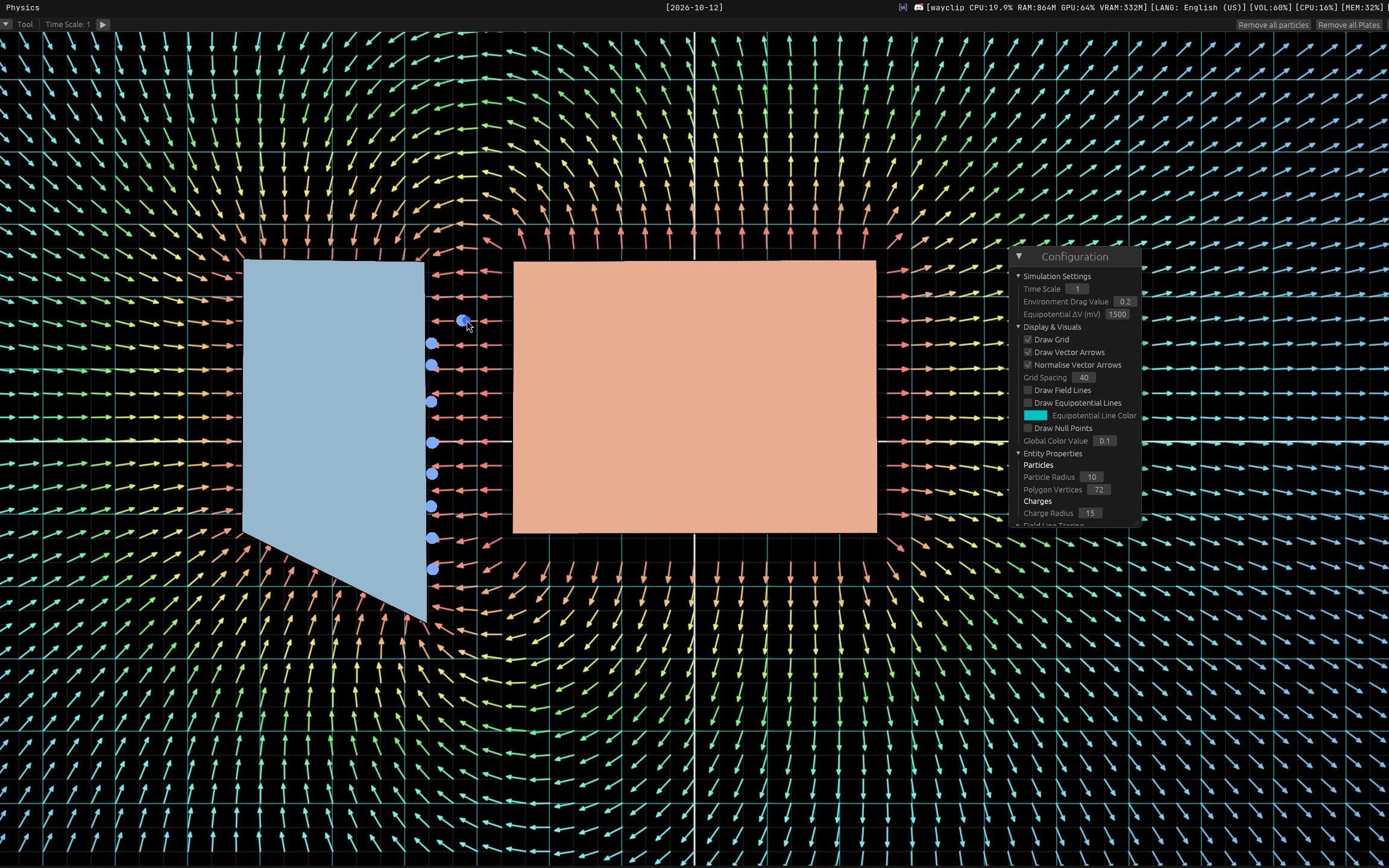
Task: Edit the Environment Drag Value field
Action: click(1125, 301)
